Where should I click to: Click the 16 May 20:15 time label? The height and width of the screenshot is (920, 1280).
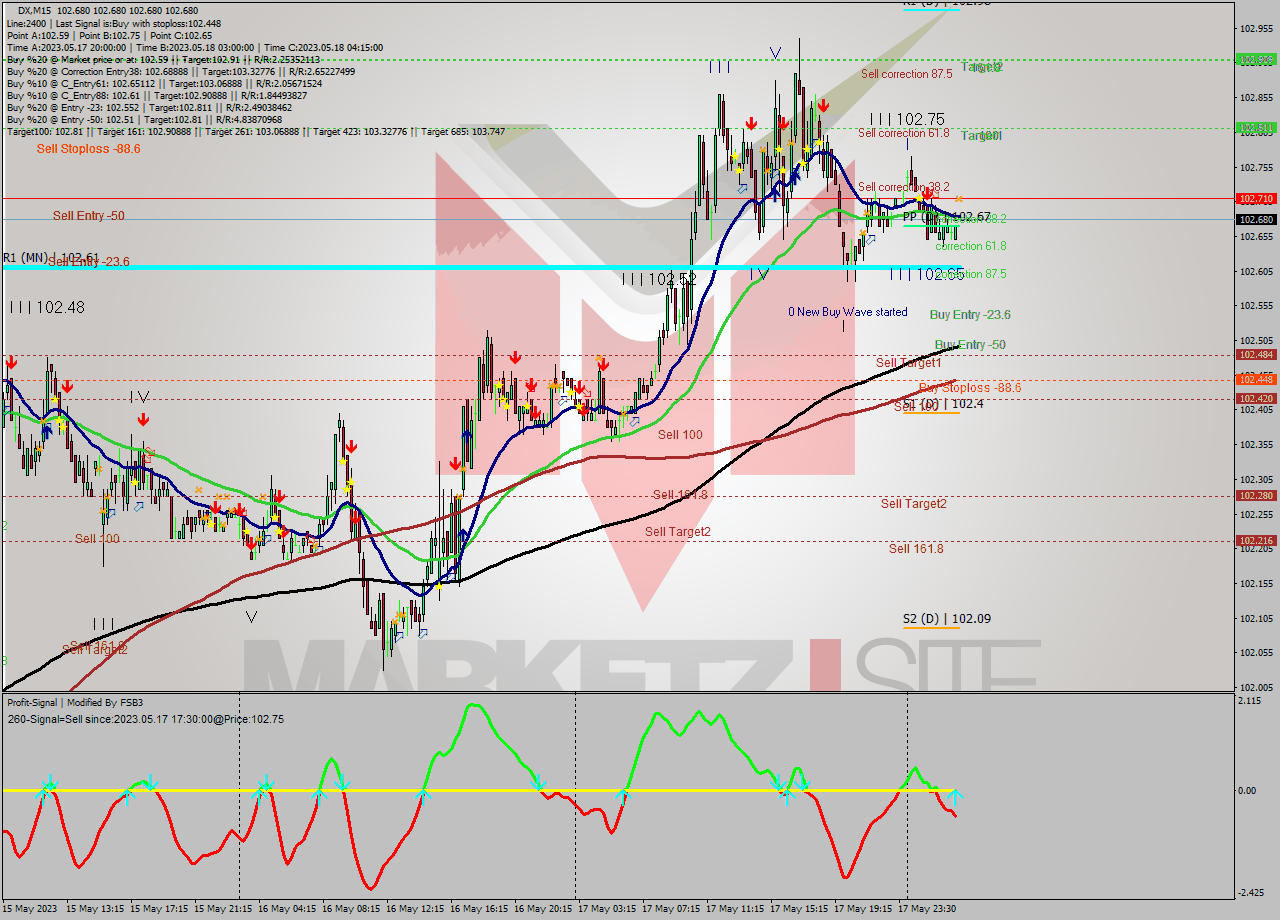[x=543, y=909]
